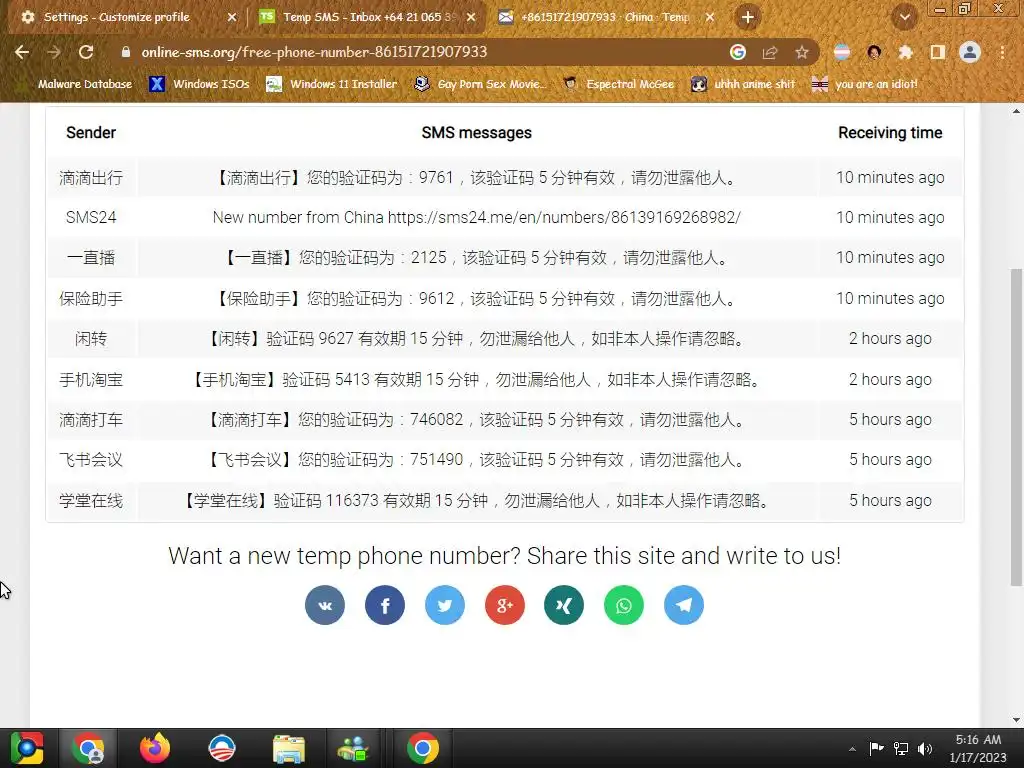Open a new browser tab
The height and width of the screenshot is (768, 1024).
pyautogui.click(x=748, y=18)
